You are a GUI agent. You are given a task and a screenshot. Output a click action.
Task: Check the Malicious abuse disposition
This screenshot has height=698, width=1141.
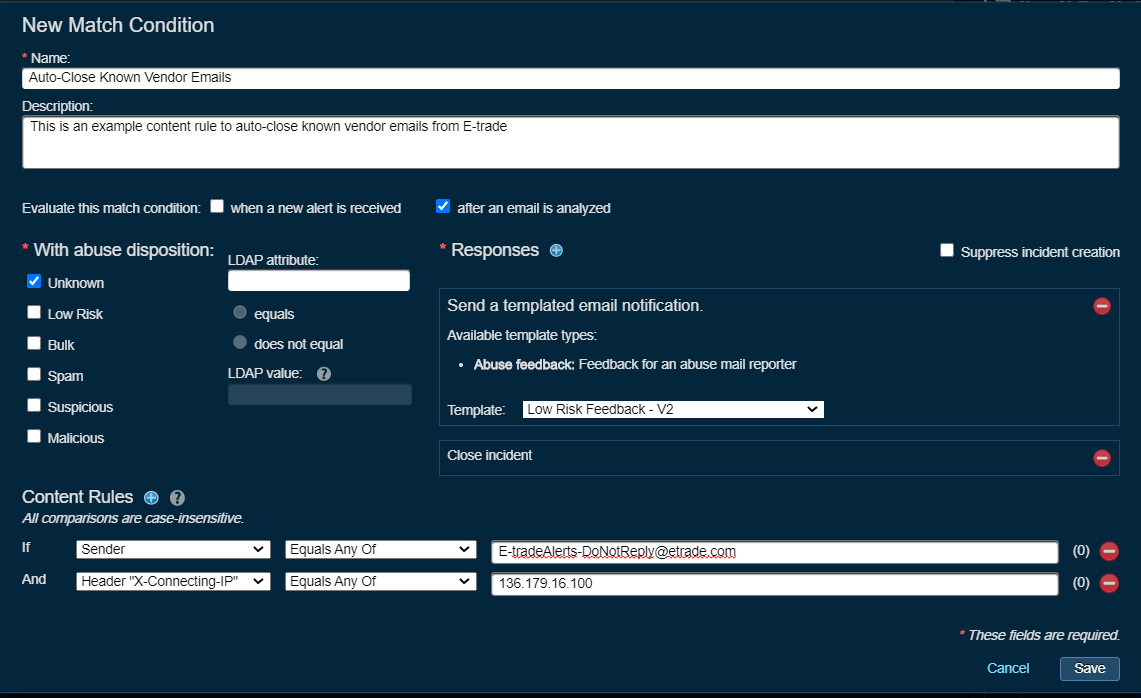[x=34, y=436]
